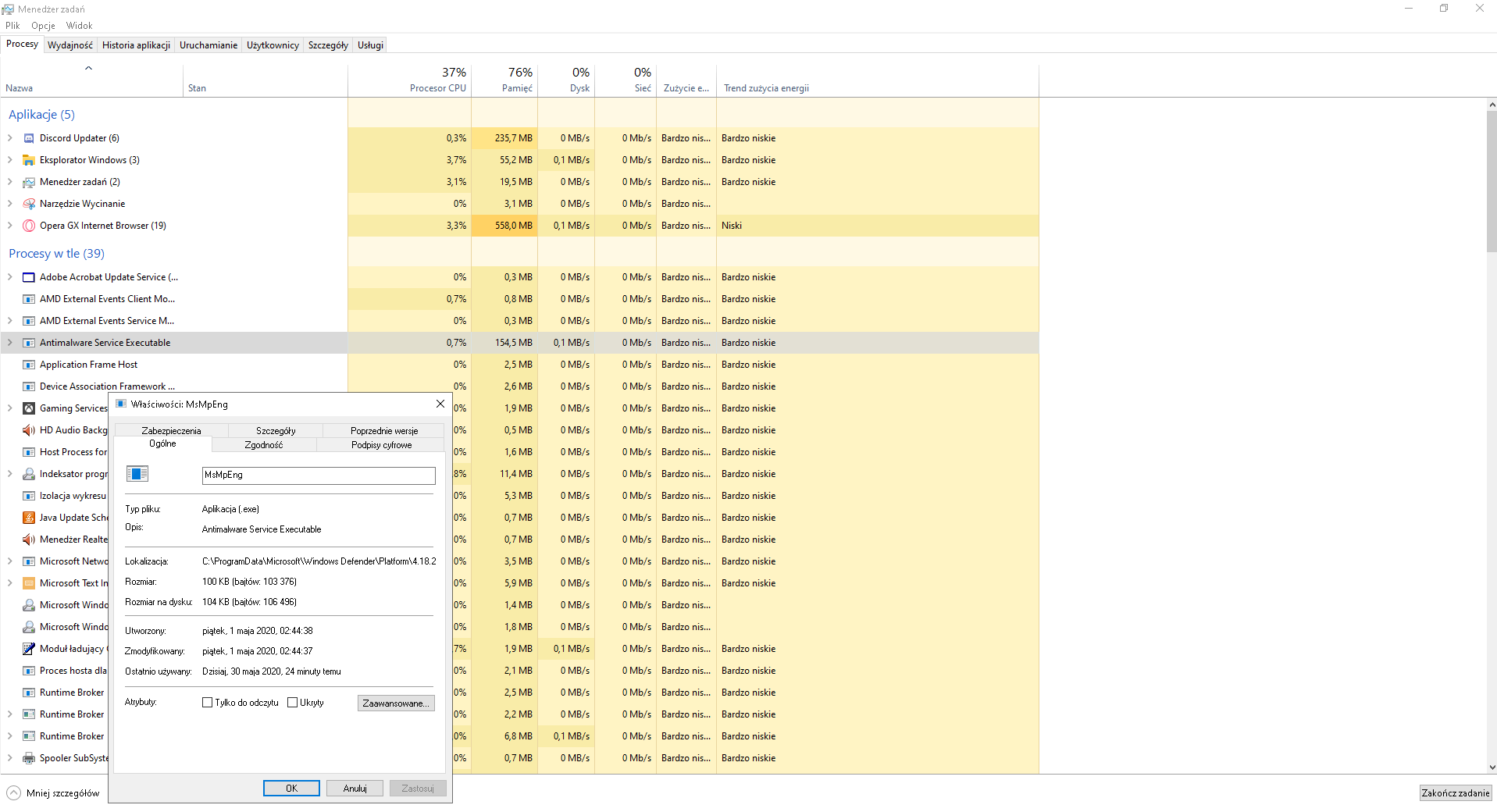
Task: Click the Eksplorator Windows folder icon
Action: pos(29,160)
